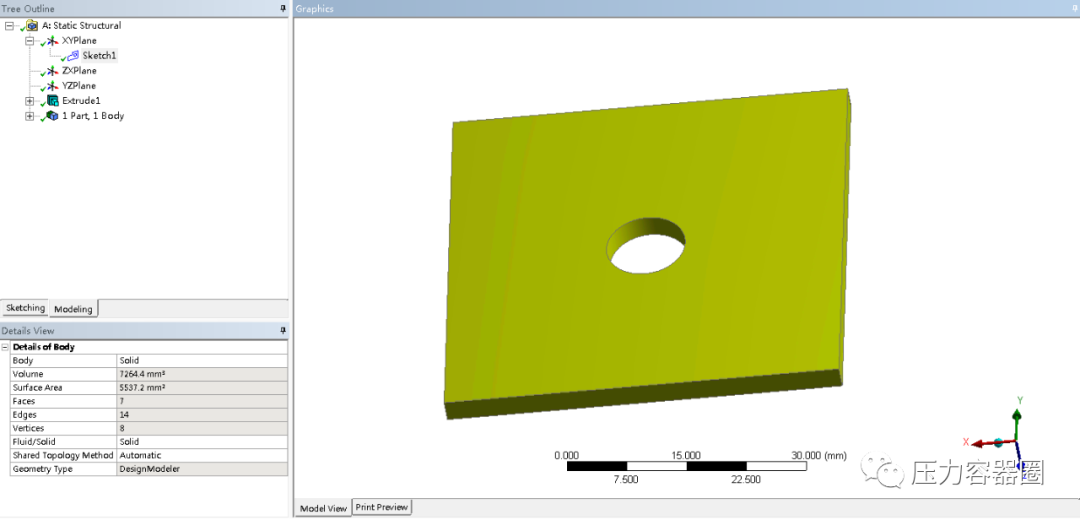The height and width of the screenshot is (520, 1080).
Task: Click the Extrude1 feature icon
Action: pos(52,101)
